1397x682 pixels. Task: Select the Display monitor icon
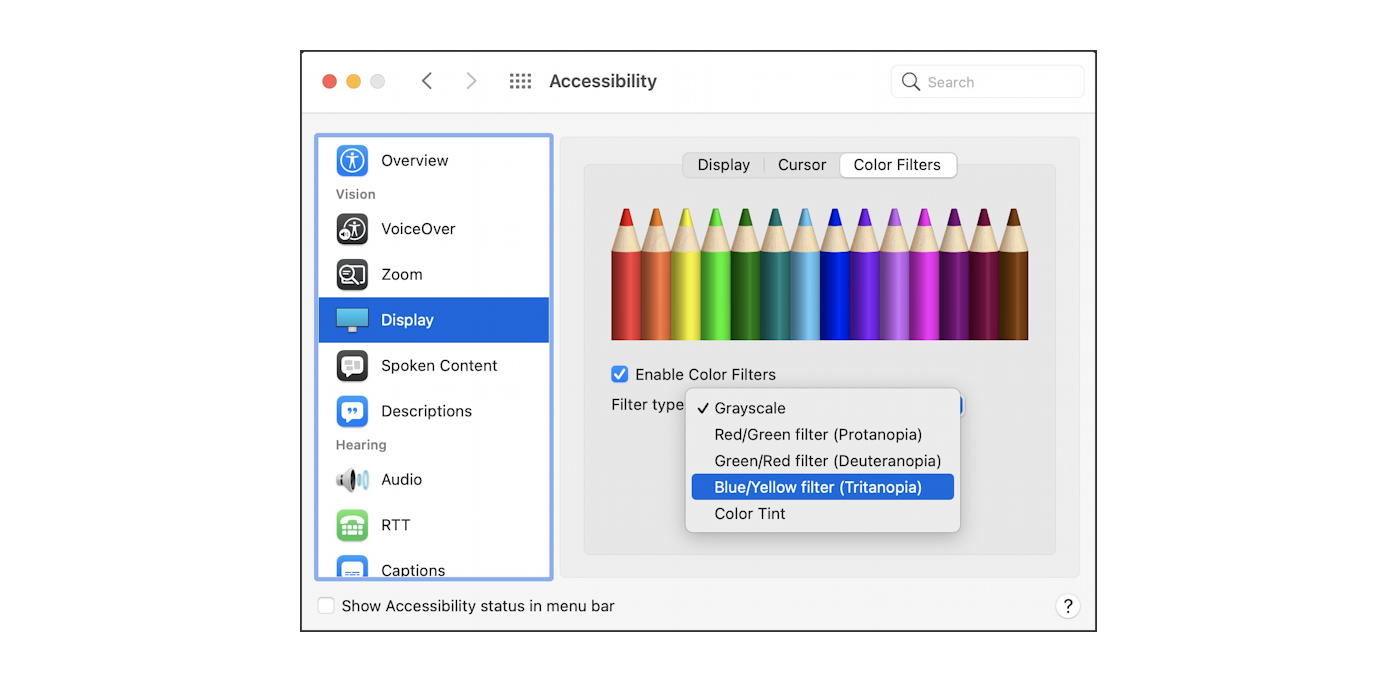point(351,319)
